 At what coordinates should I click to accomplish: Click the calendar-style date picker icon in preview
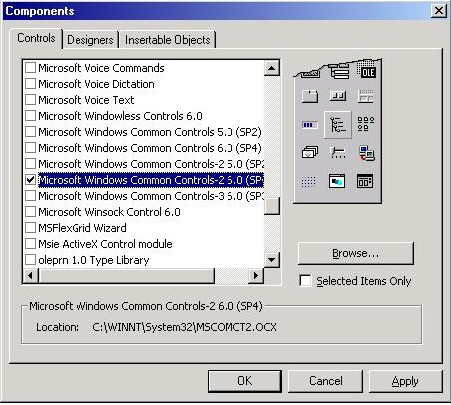(x=365, y=181)
